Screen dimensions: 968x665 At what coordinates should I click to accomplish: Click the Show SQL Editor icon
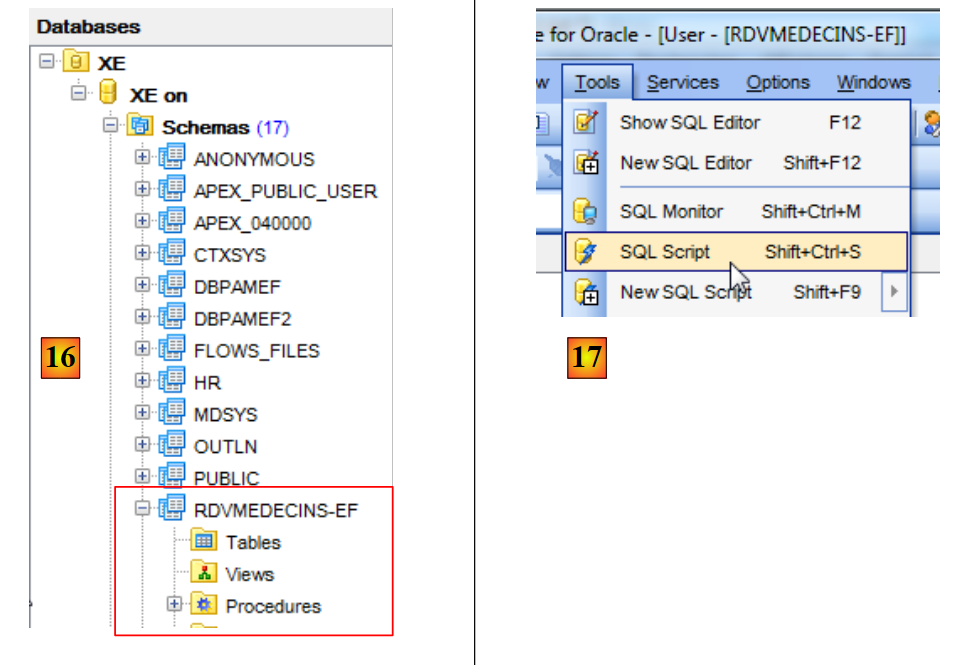[x=585, y=123]
